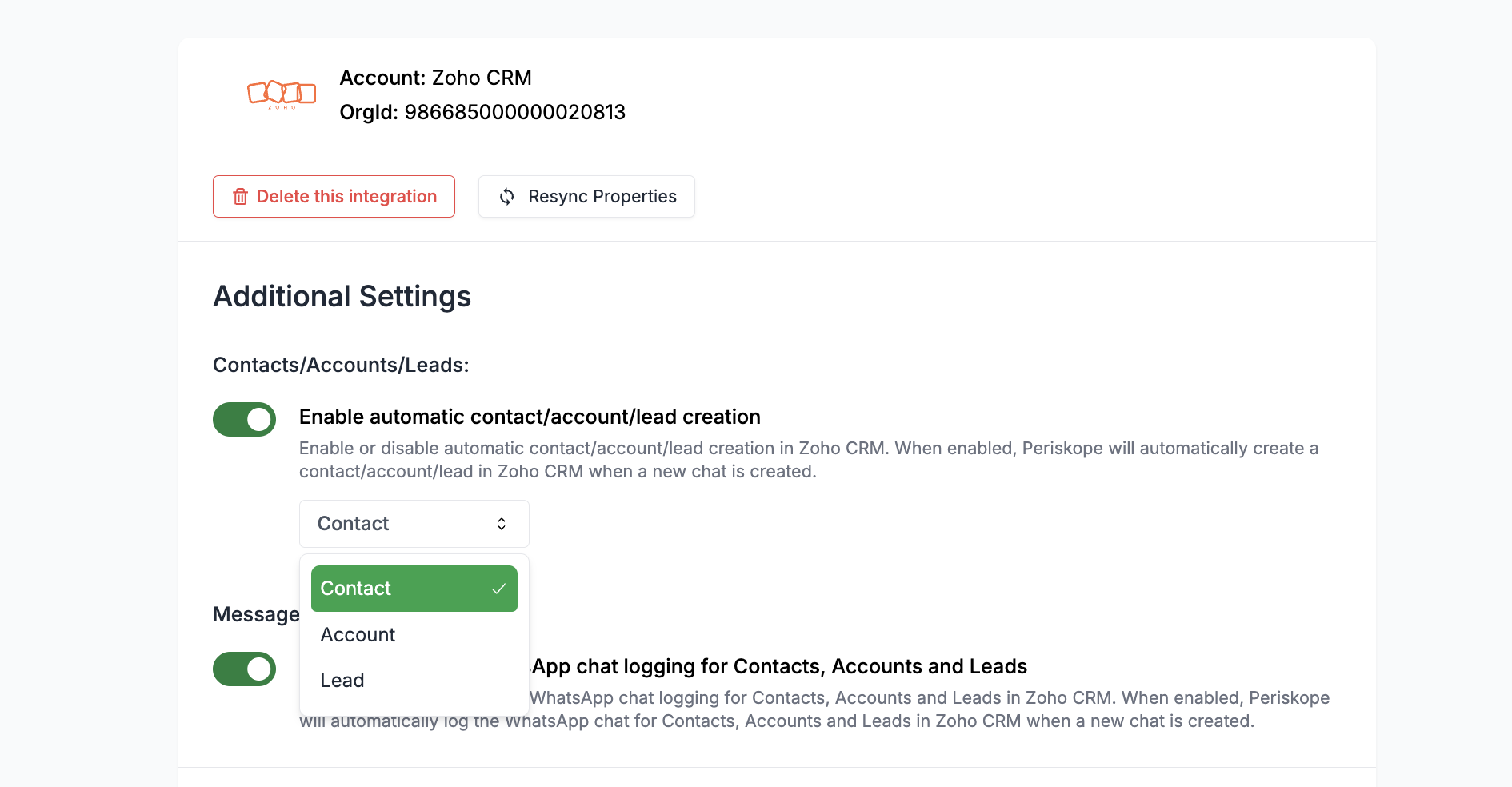
Task: Click the Enable automatic contact/account/lead creation label
Action: coord(530,417)
